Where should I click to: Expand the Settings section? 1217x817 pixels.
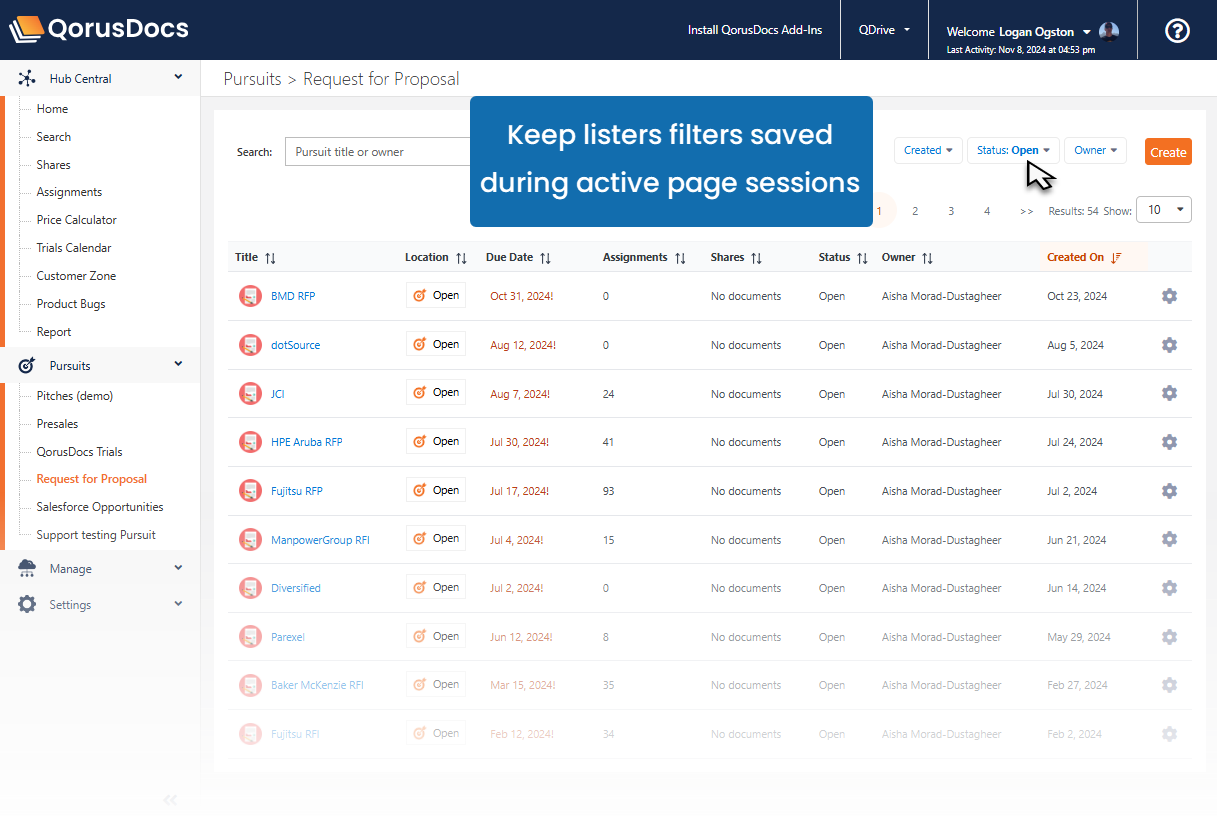178,604
